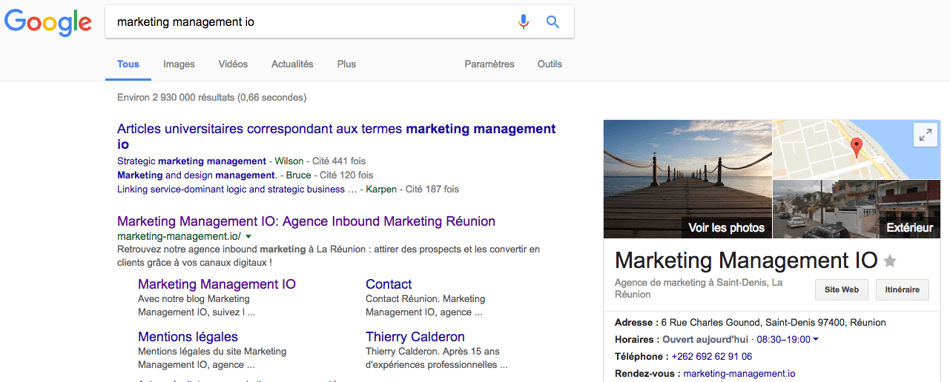Select the Tous tab
The height and width of the screenshot is (382, 950).
(128, 64)
